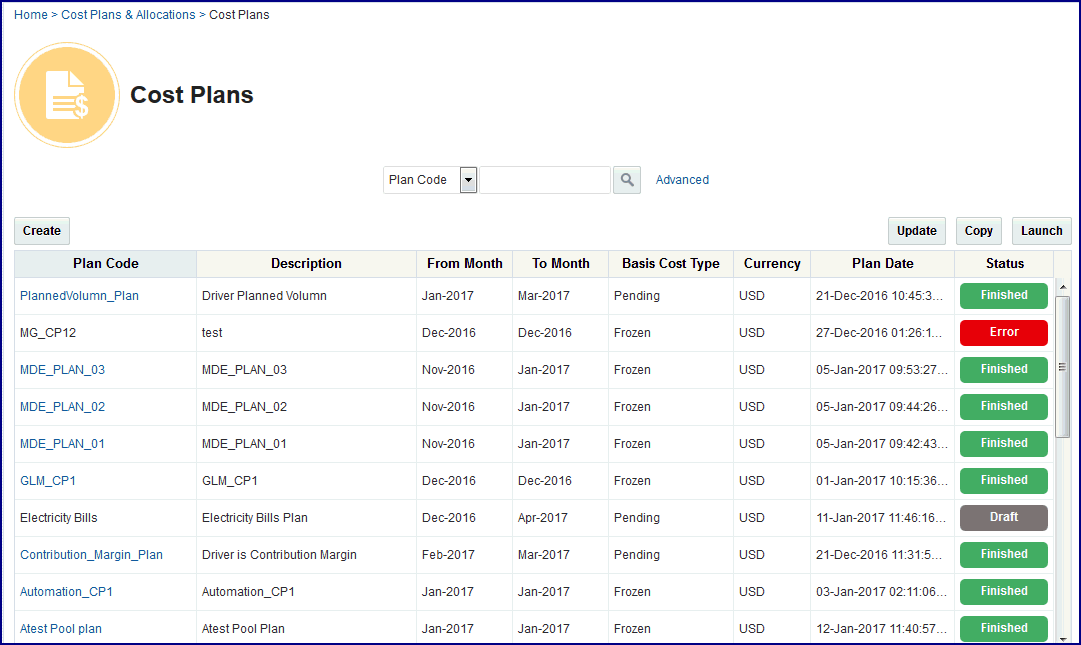
Task: Open MDE_PLAN_02 plan link
Action: 62,407
